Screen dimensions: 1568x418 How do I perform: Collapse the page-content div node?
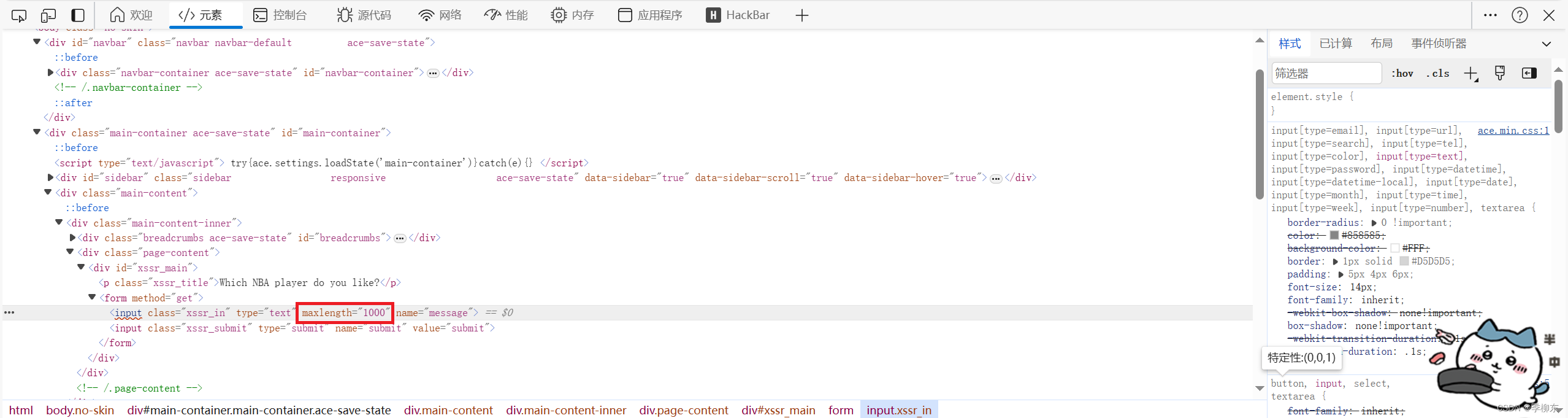70,252
